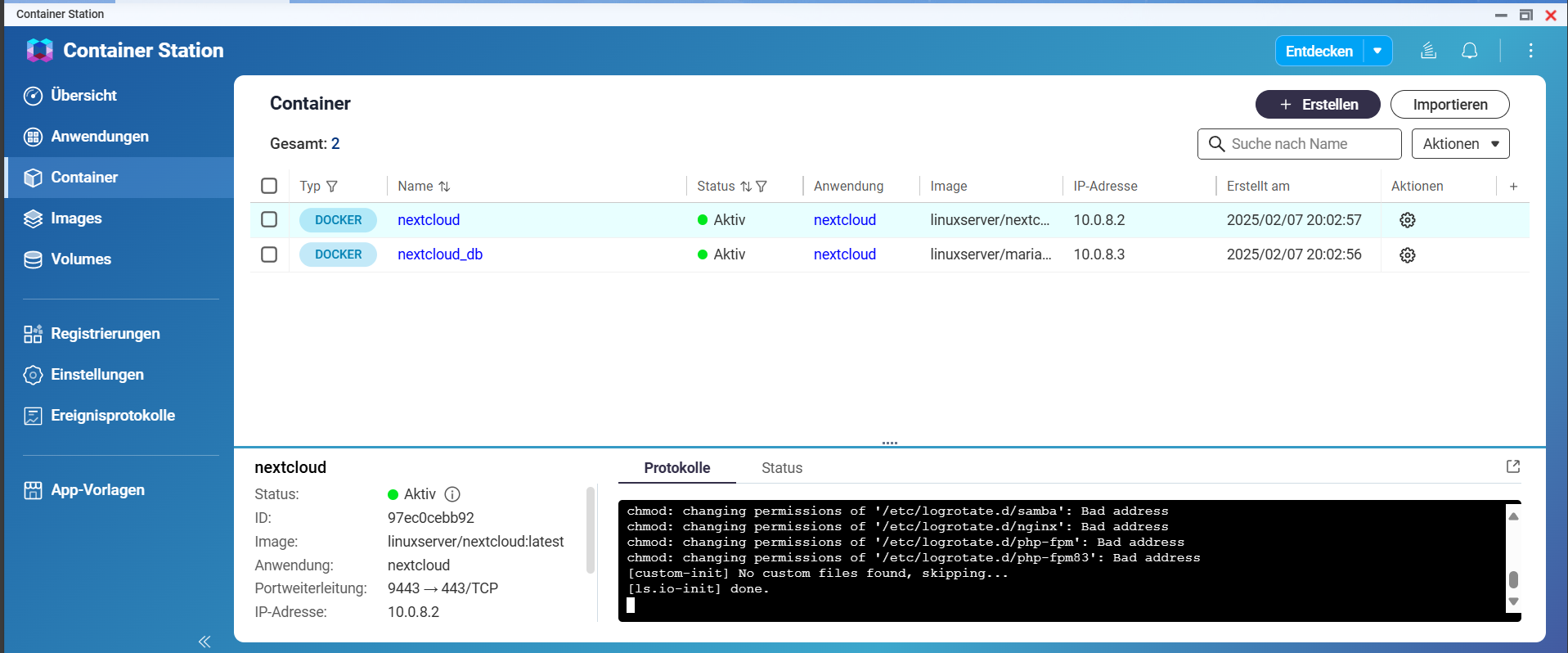Click IP address 10.0.8.3 in table
Image resolution: width=1568 pixels, height=653 pixels.
1099,254
